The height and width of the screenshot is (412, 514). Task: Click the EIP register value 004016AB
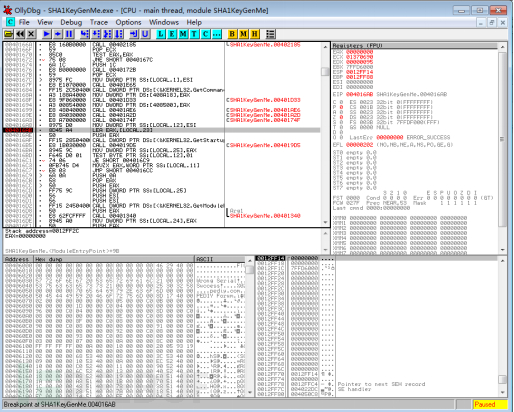coord(359,94)
